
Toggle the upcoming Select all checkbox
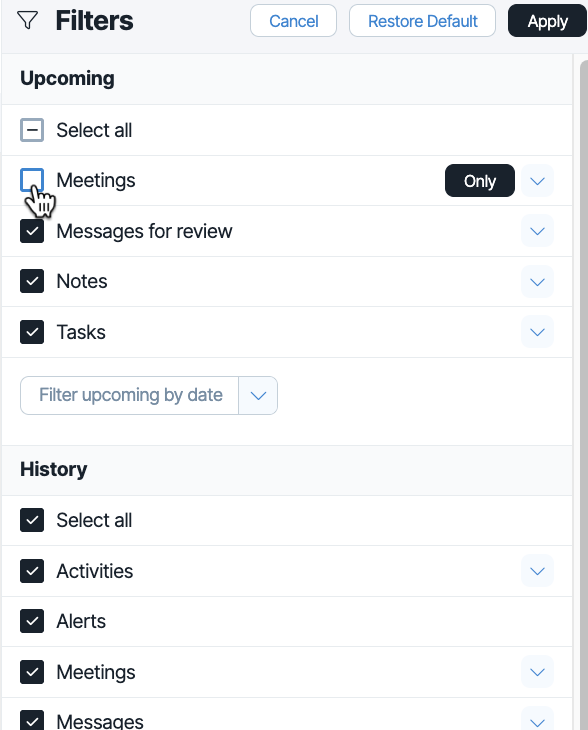[x=32, y=130]
